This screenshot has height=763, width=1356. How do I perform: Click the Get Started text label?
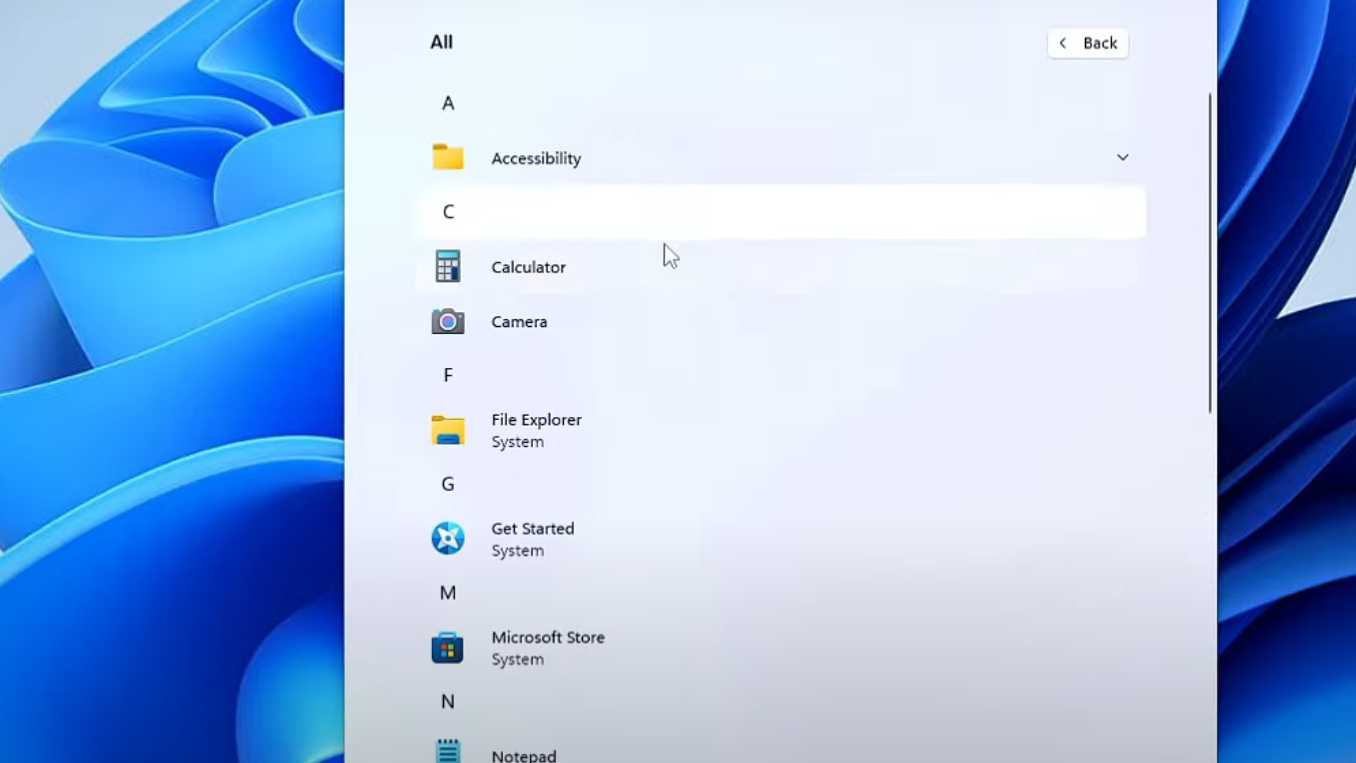pos(532,529)
